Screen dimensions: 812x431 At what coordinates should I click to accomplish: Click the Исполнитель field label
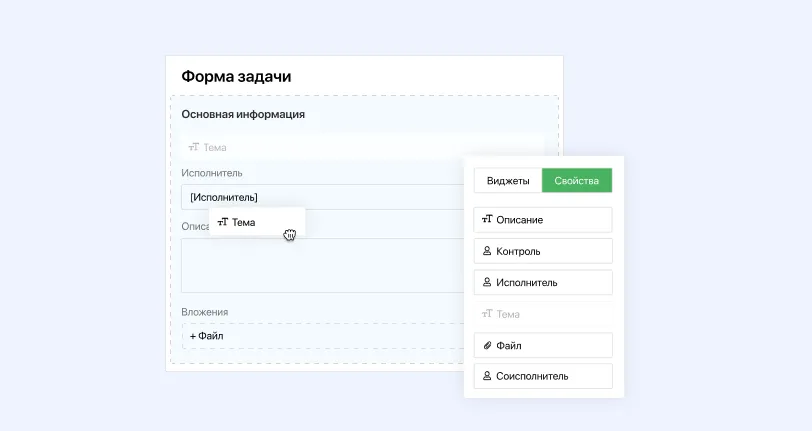[x=212, y=173]
